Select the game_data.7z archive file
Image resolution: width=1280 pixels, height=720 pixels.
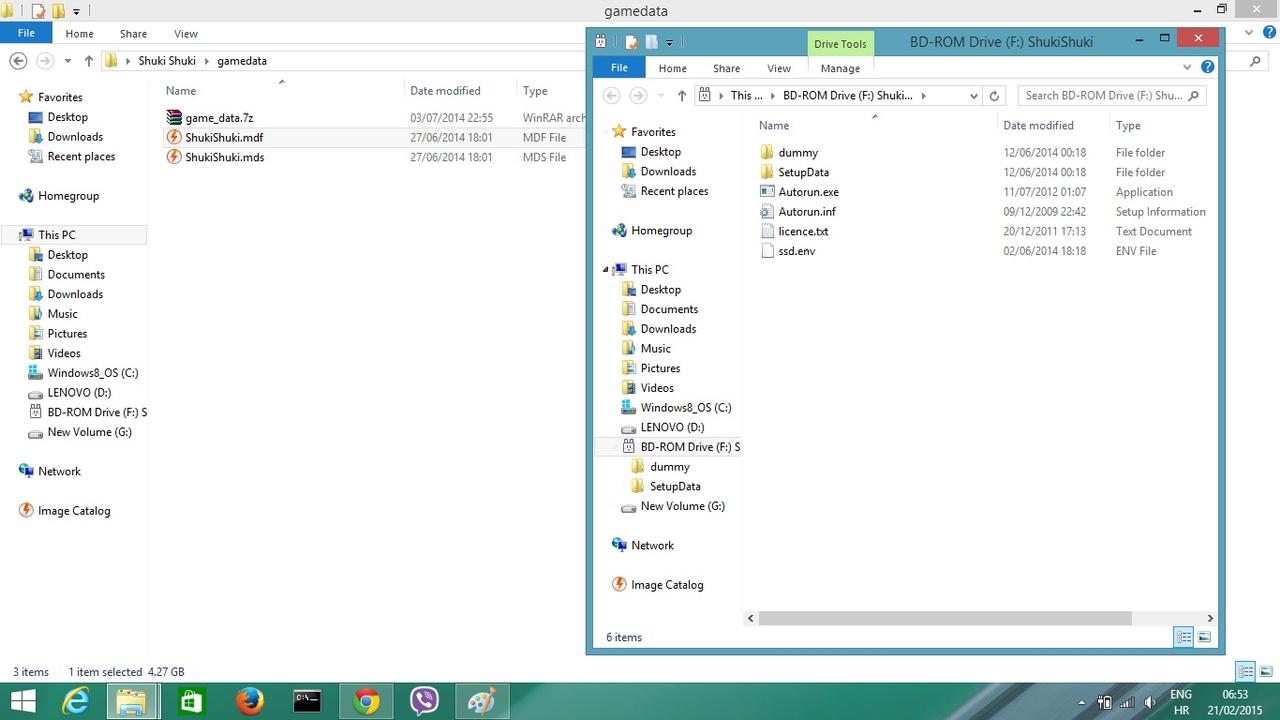click(218, 118)
